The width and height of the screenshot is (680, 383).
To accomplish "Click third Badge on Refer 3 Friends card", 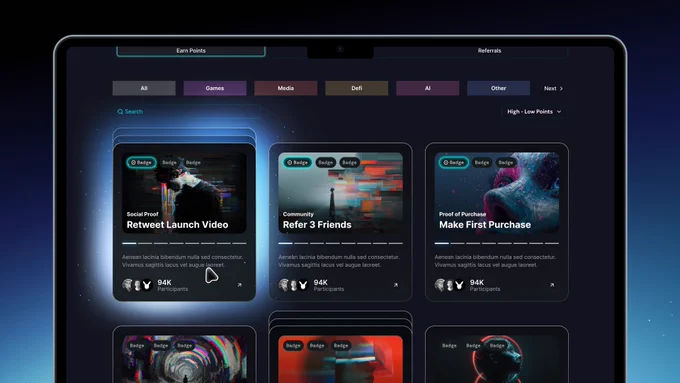I will 349,163.
